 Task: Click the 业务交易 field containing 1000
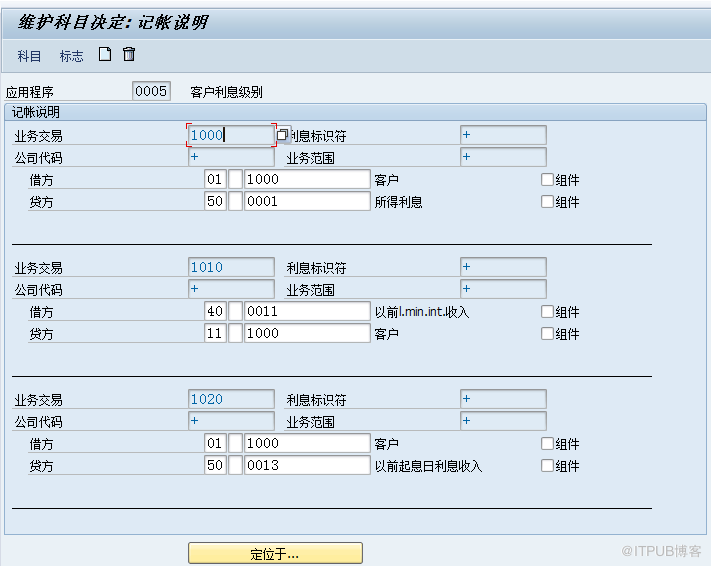pos(231,135)
